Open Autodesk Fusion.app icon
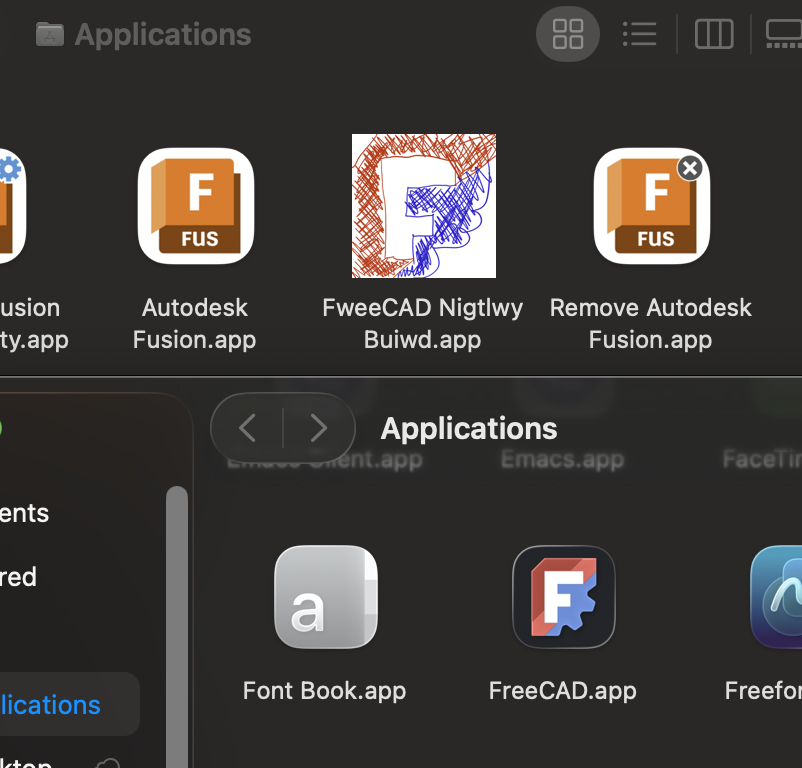The image size is (802, 768). coord(196,206)
